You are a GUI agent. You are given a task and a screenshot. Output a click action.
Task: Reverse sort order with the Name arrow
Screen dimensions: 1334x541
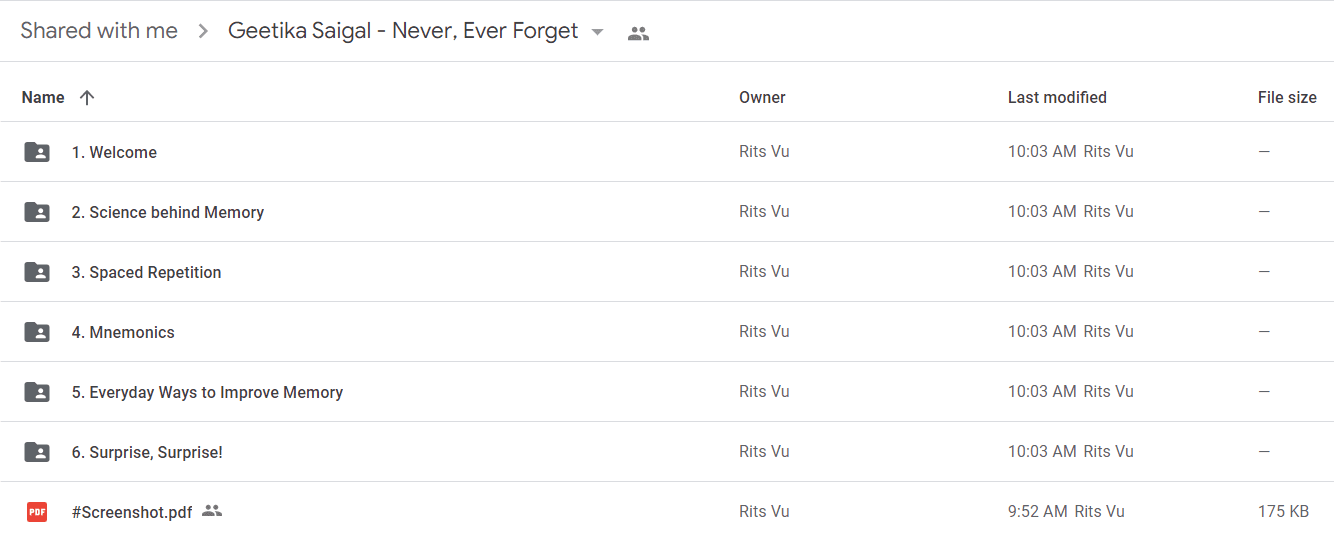point(87,97)
